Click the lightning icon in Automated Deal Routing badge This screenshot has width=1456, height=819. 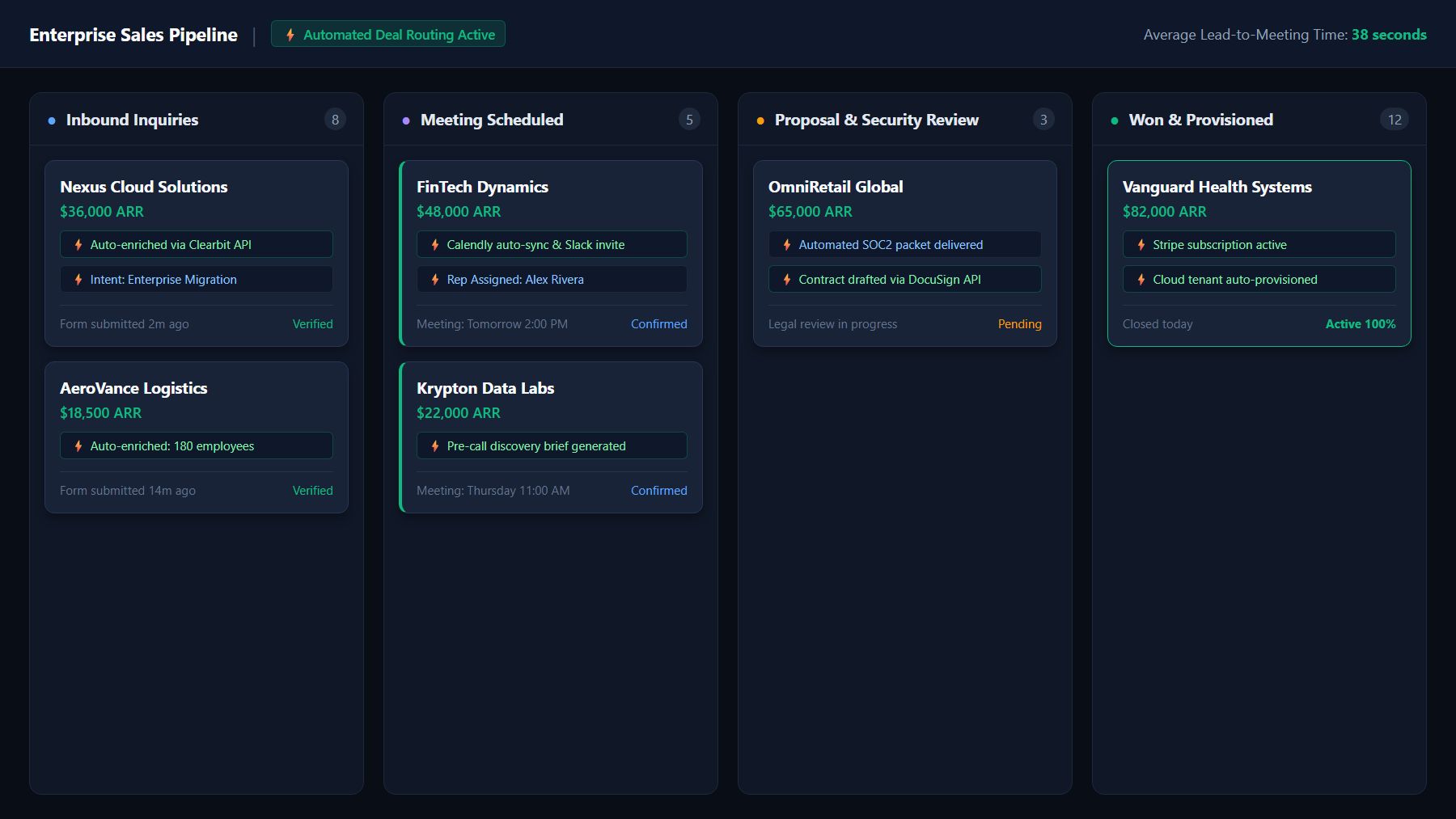coord(290,35)
